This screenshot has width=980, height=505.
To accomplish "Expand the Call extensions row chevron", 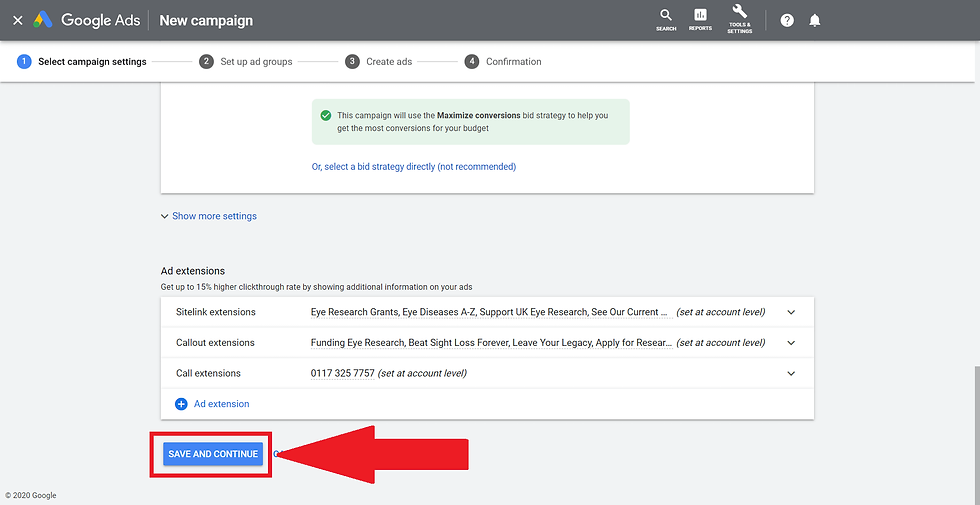I will coord(791,373).
